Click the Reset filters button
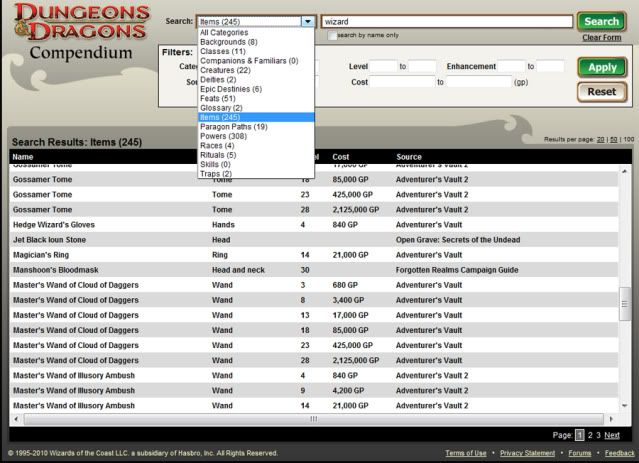 [x=602, y=92]
